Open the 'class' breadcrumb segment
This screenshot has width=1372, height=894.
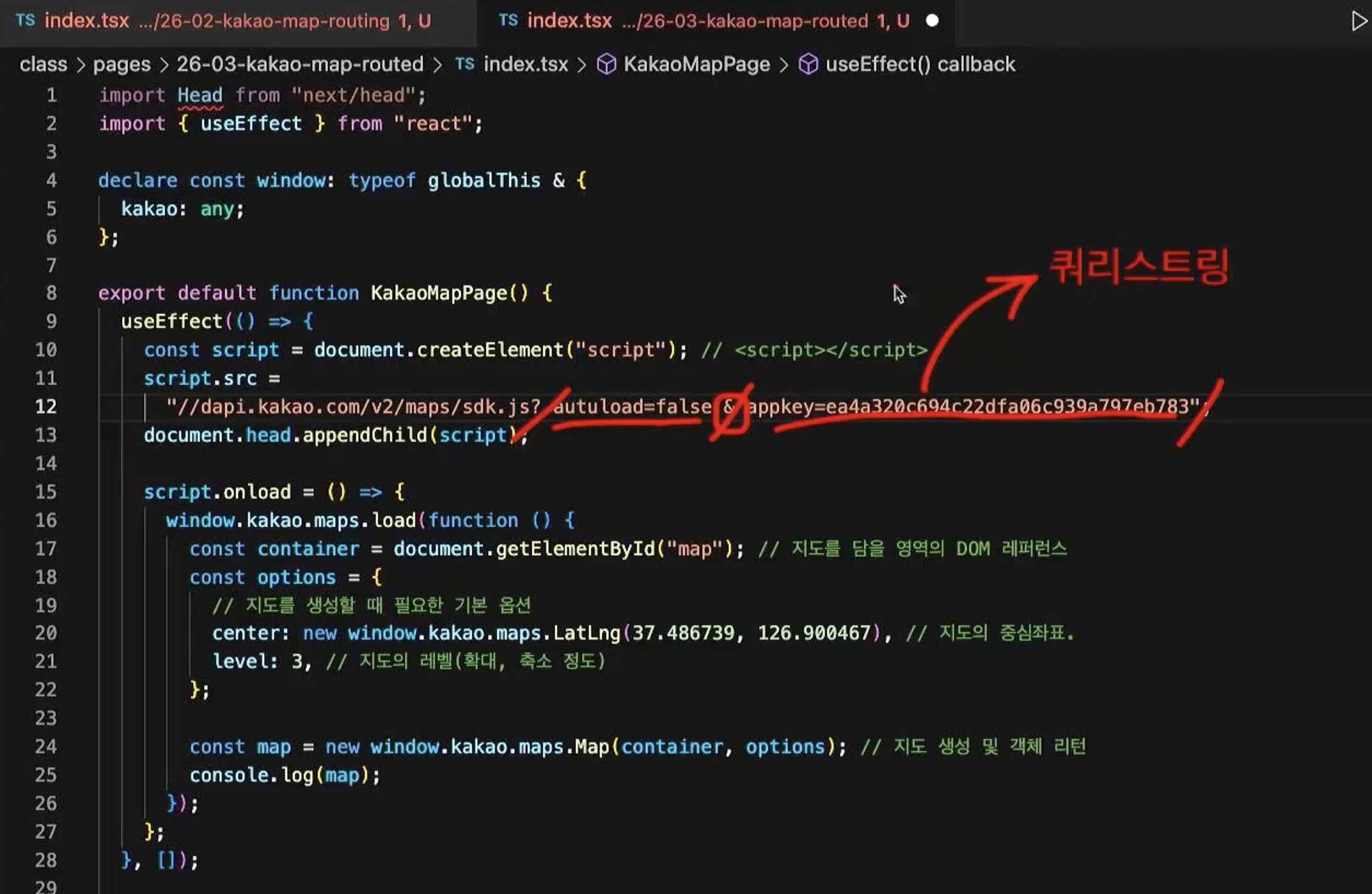[x=43, y=64]
